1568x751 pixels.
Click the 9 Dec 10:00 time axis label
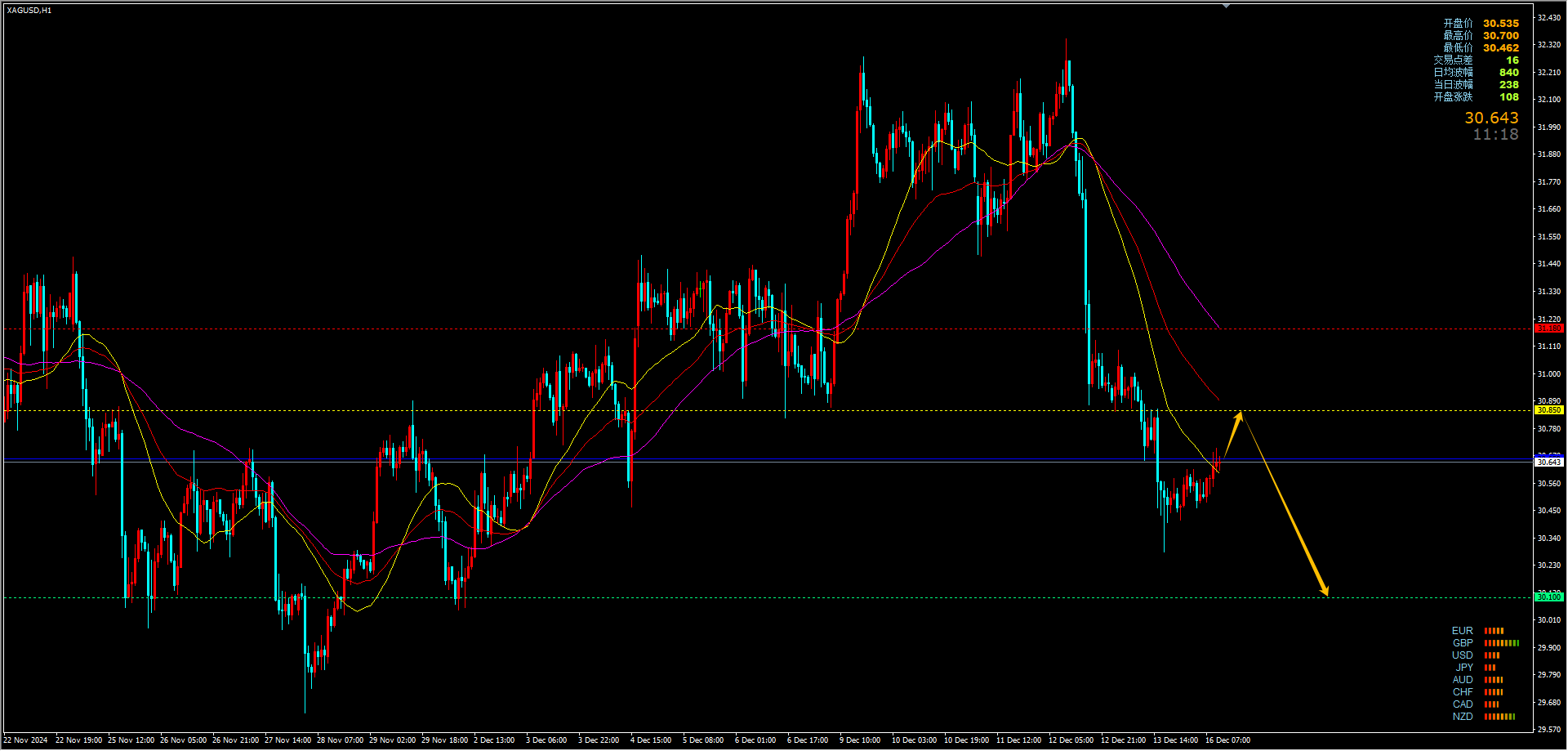coord(860,740)
